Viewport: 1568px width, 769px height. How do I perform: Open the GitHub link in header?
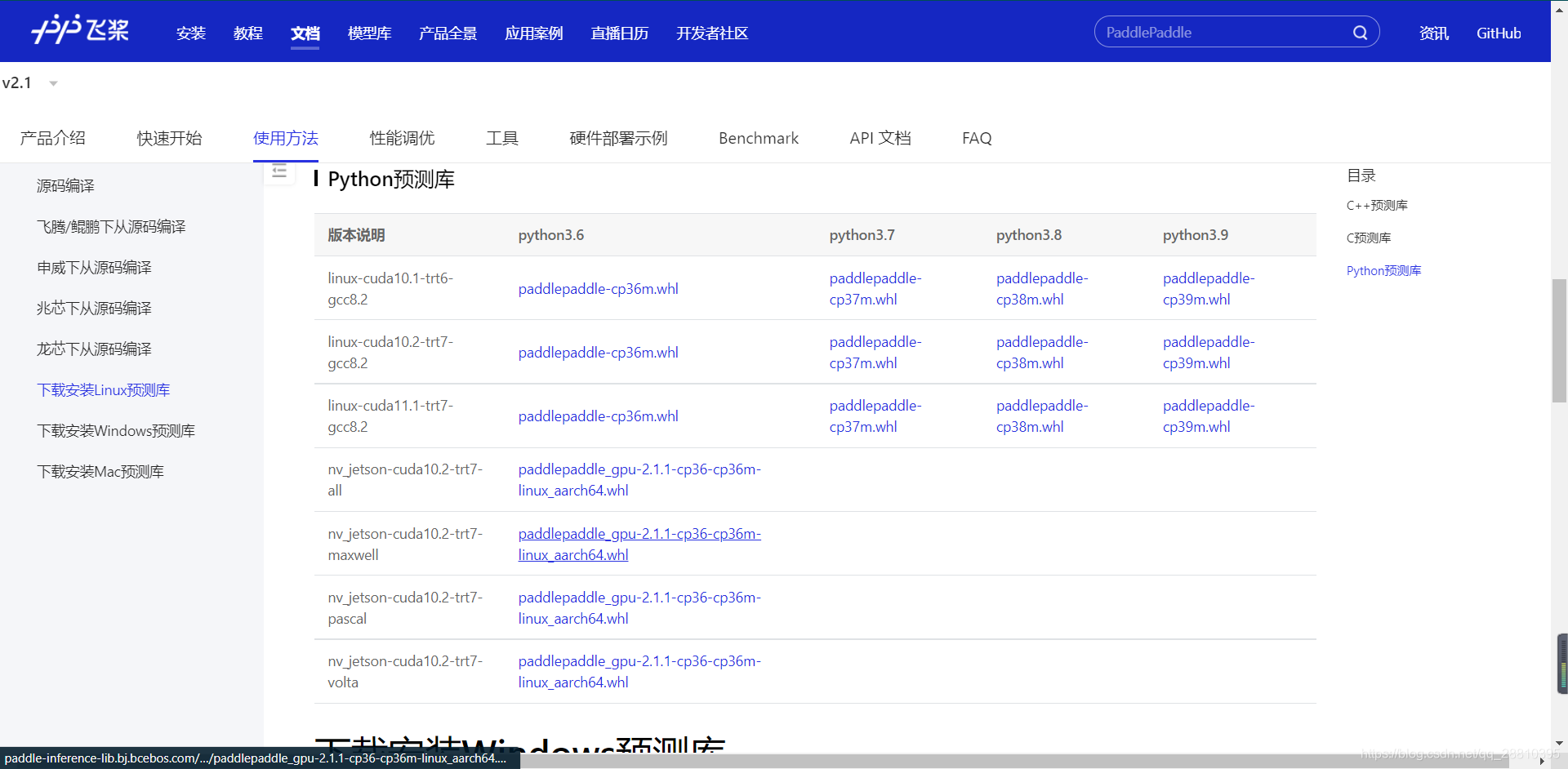[x=1499, y=33]
